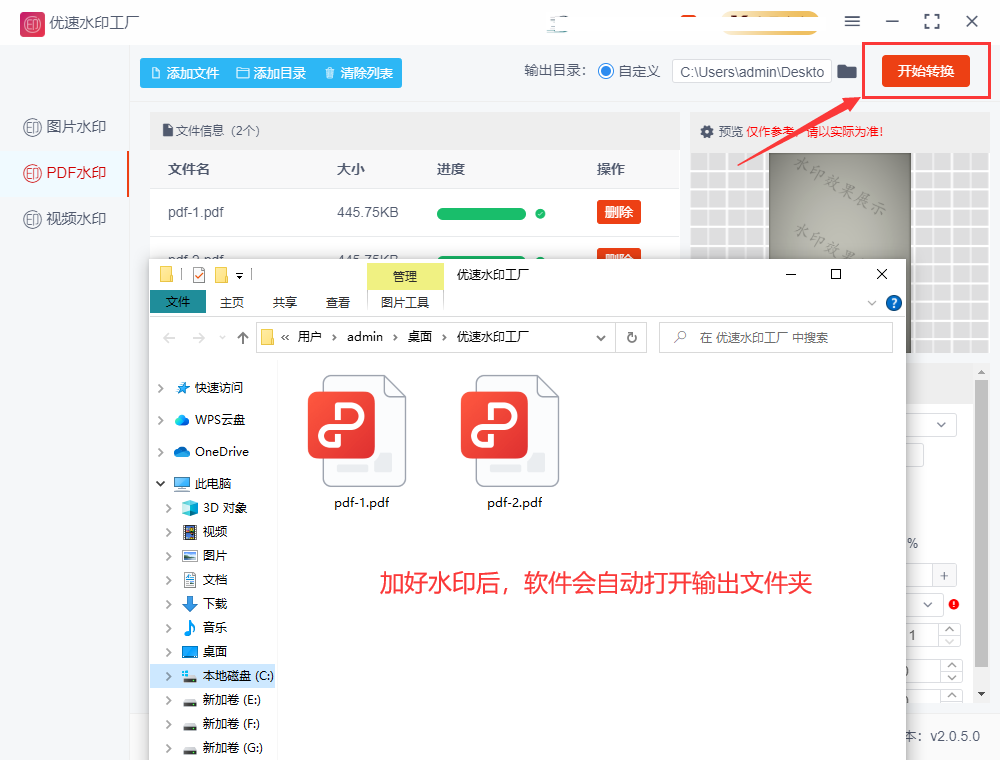Expand the Explorer ribbon chevron
Image resolution: width=1000 pixels, height=760 pixels.
(x=872, y=303)
